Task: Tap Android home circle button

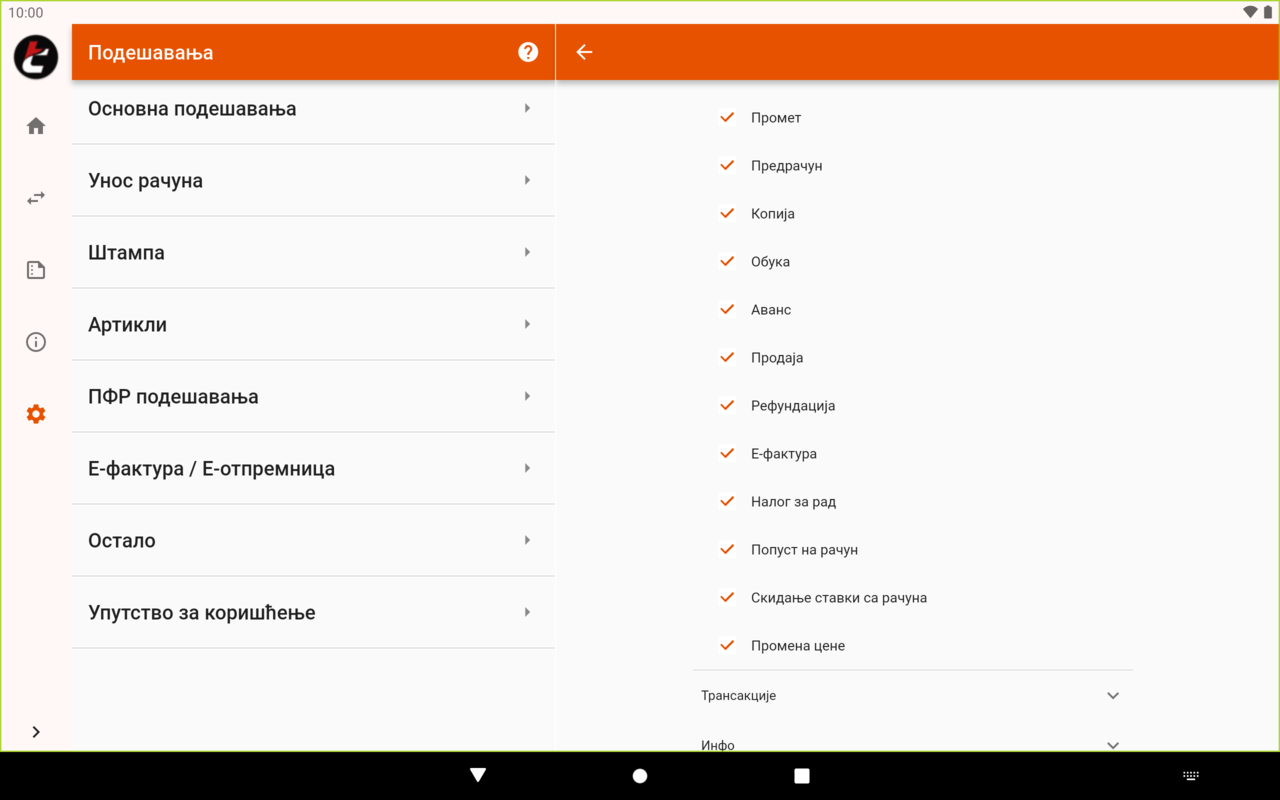Action: point(640,776)
